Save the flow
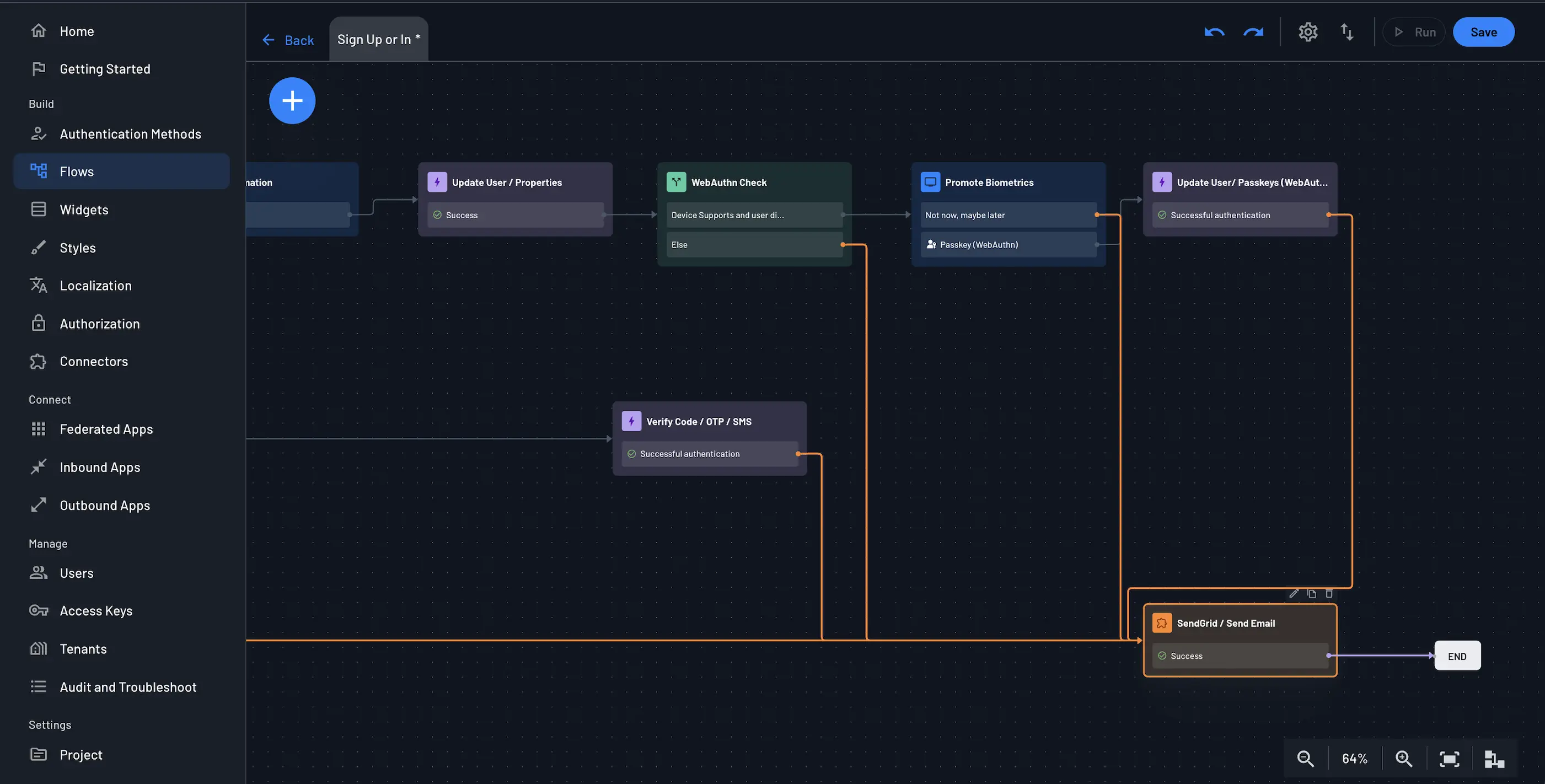Screen dimensions: 1545x784 click(x=1483, y=33)
